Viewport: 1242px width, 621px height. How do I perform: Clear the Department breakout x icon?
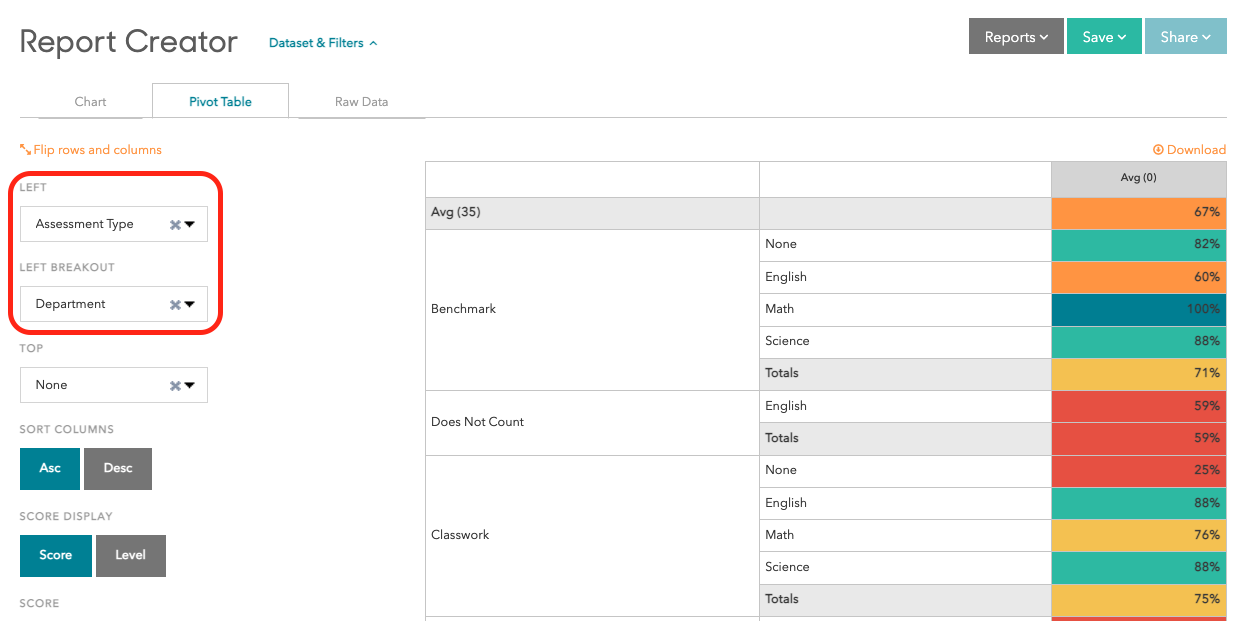click(x=175, y=305)
